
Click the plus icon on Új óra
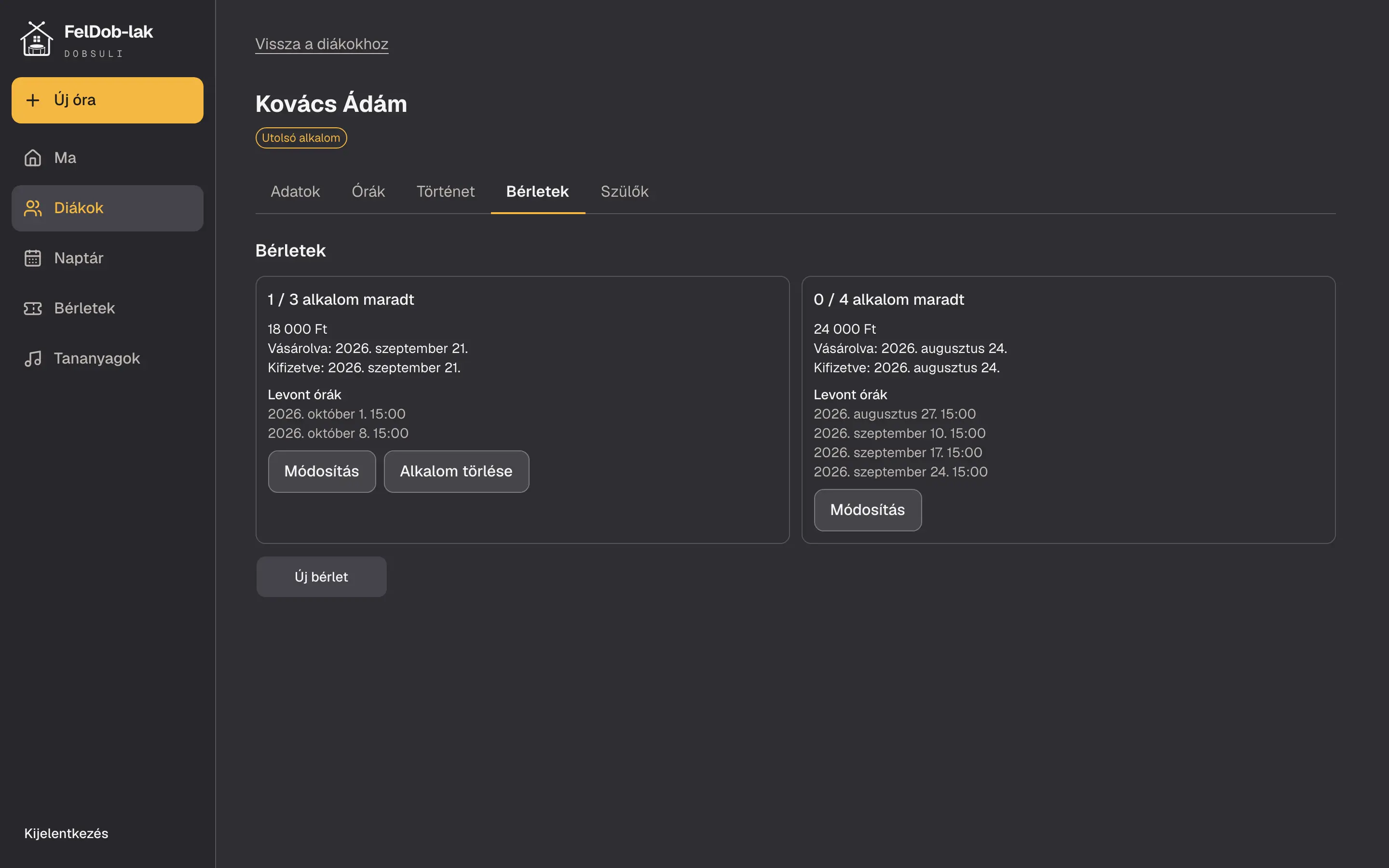pyautogui.click(x=33, y=100)
